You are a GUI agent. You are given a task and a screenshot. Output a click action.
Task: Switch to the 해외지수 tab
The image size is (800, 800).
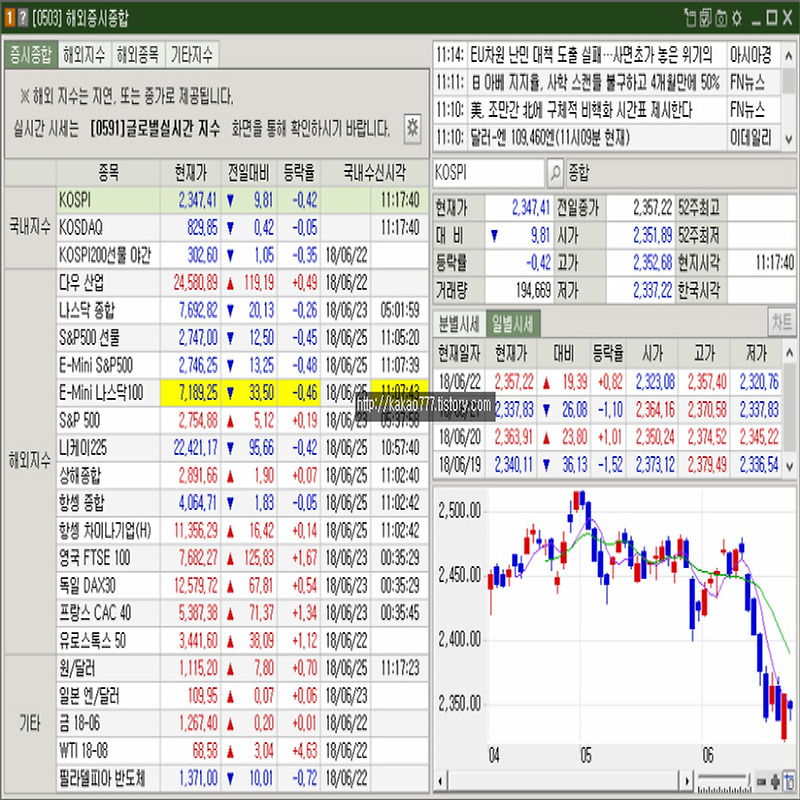[84, 55]
